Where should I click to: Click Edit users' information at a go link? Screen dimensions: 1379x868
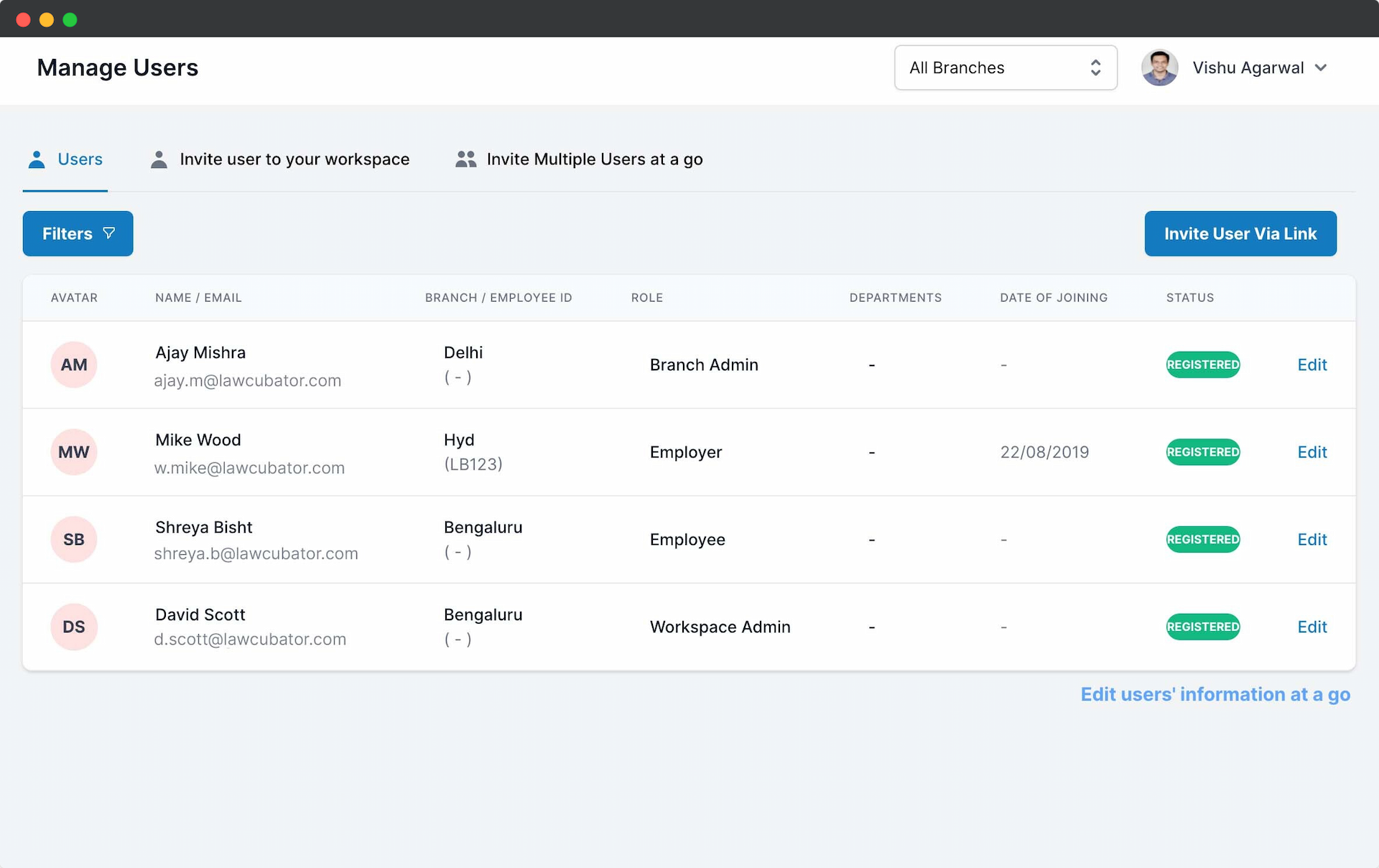[x=1216, y=694]
